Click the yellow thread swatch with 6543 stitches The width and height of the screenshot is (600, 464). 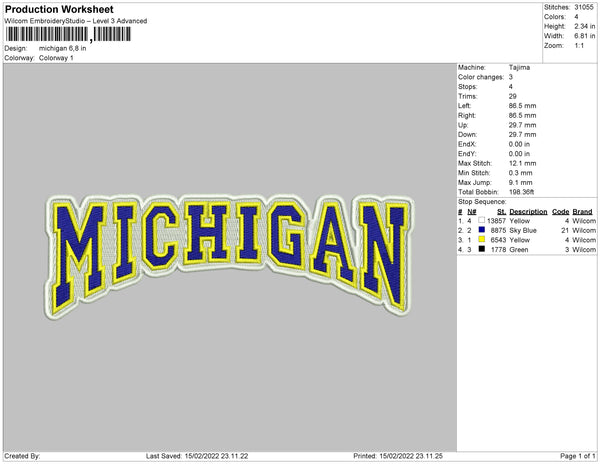[x=481, y=239]
